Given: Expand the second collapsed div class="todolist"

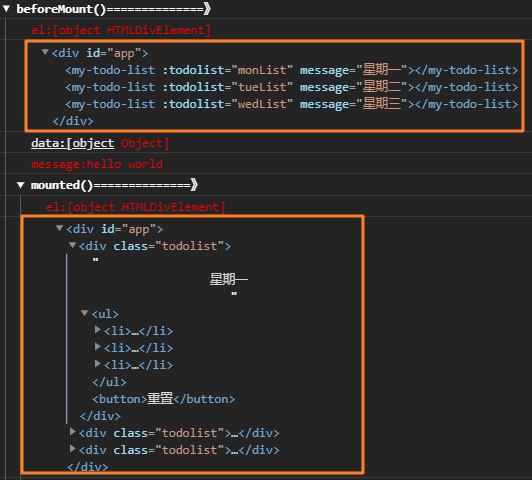Looking at the screenshot, I should (72, 431).
